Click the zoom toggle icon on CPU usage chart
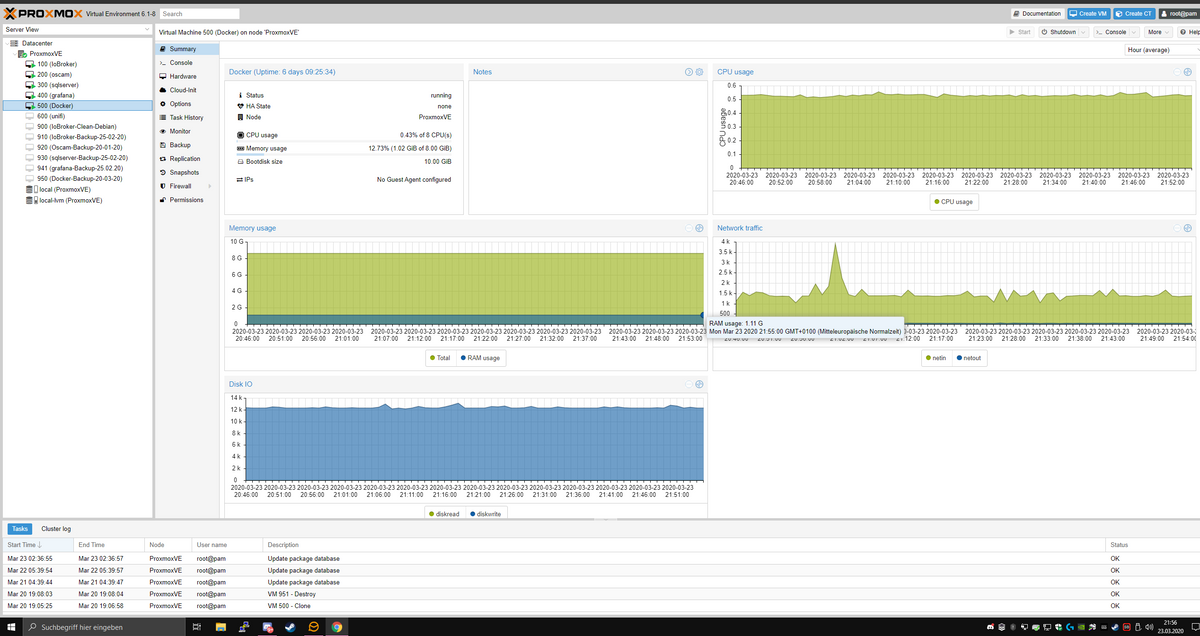The width and height of the screenshot is (1200, 636). click(x=1188, y=72)
